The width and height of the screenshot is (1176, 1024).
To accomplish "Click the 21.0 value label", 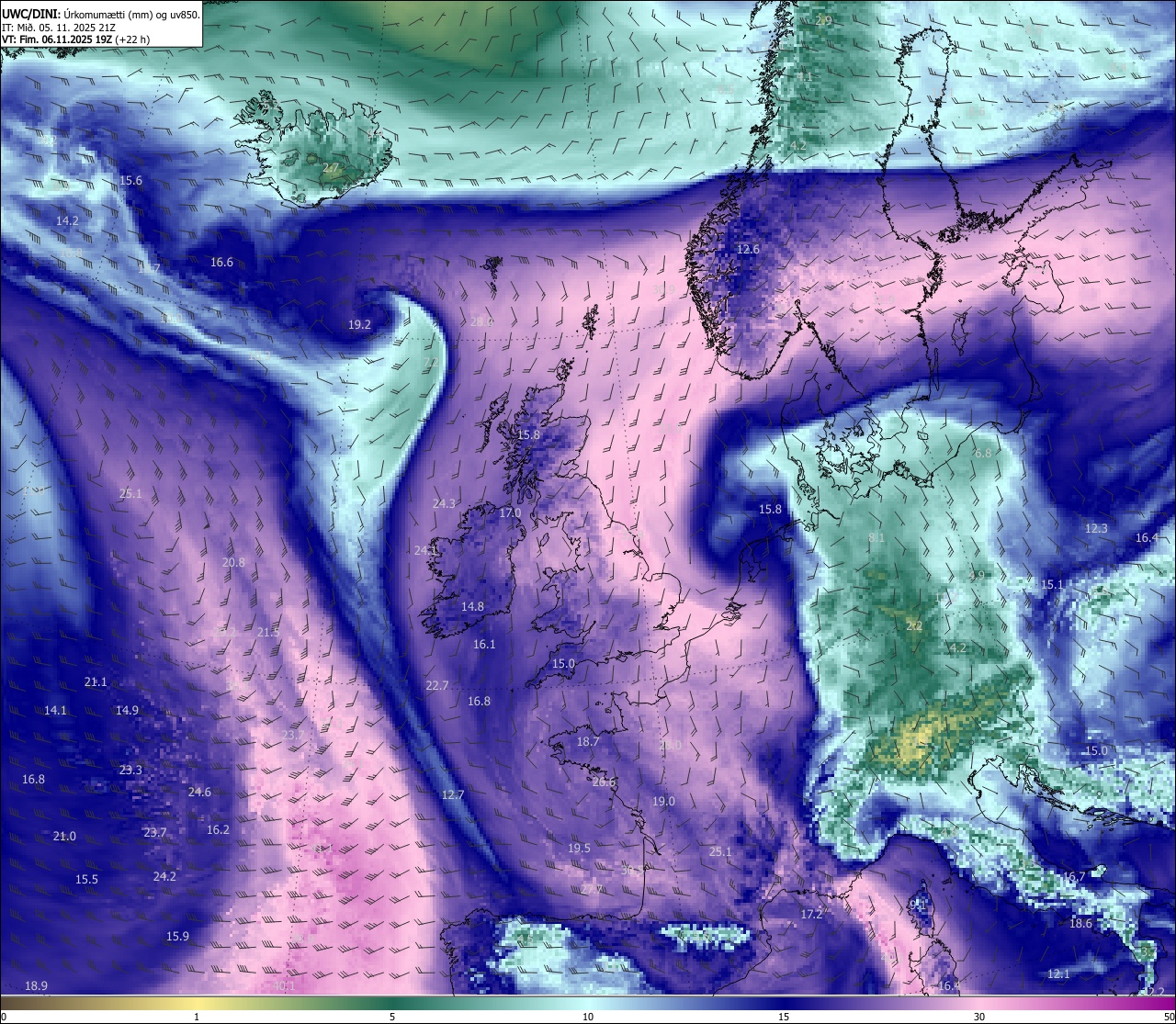I will pos(64,837).
